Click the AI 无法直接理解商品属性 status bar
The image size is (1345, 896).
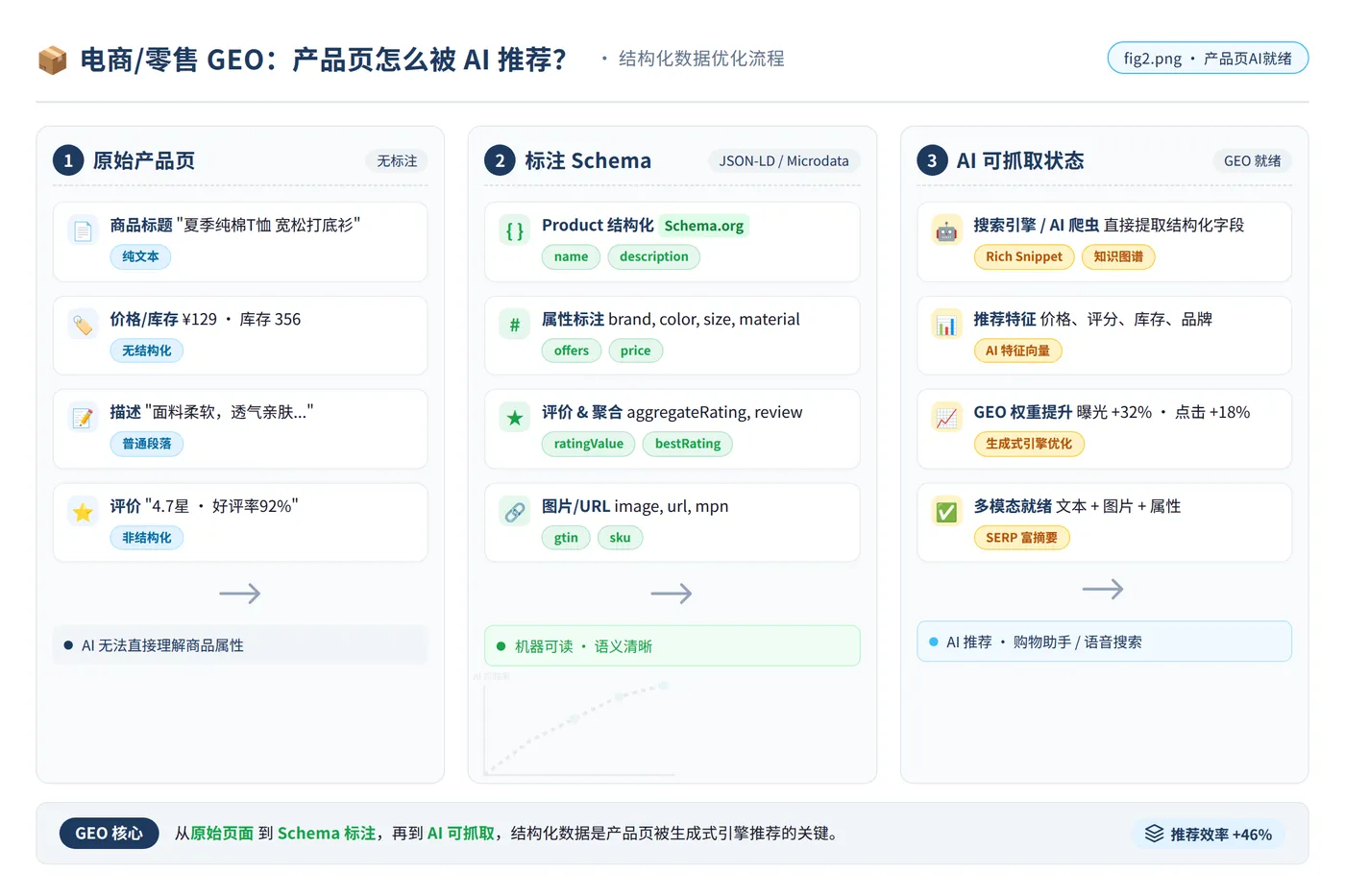click(x=240, y=645)
